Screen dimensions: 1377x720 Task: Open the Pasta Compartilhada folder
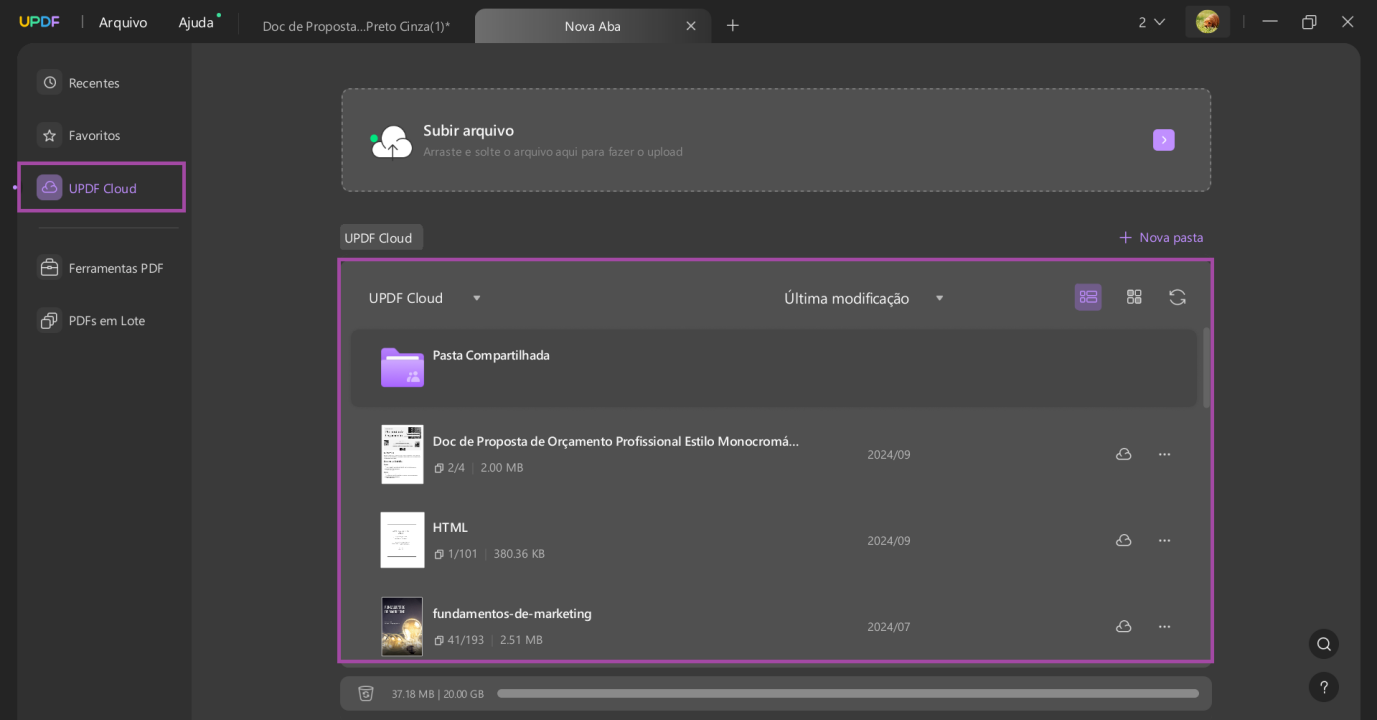click(x=773, y=367)
